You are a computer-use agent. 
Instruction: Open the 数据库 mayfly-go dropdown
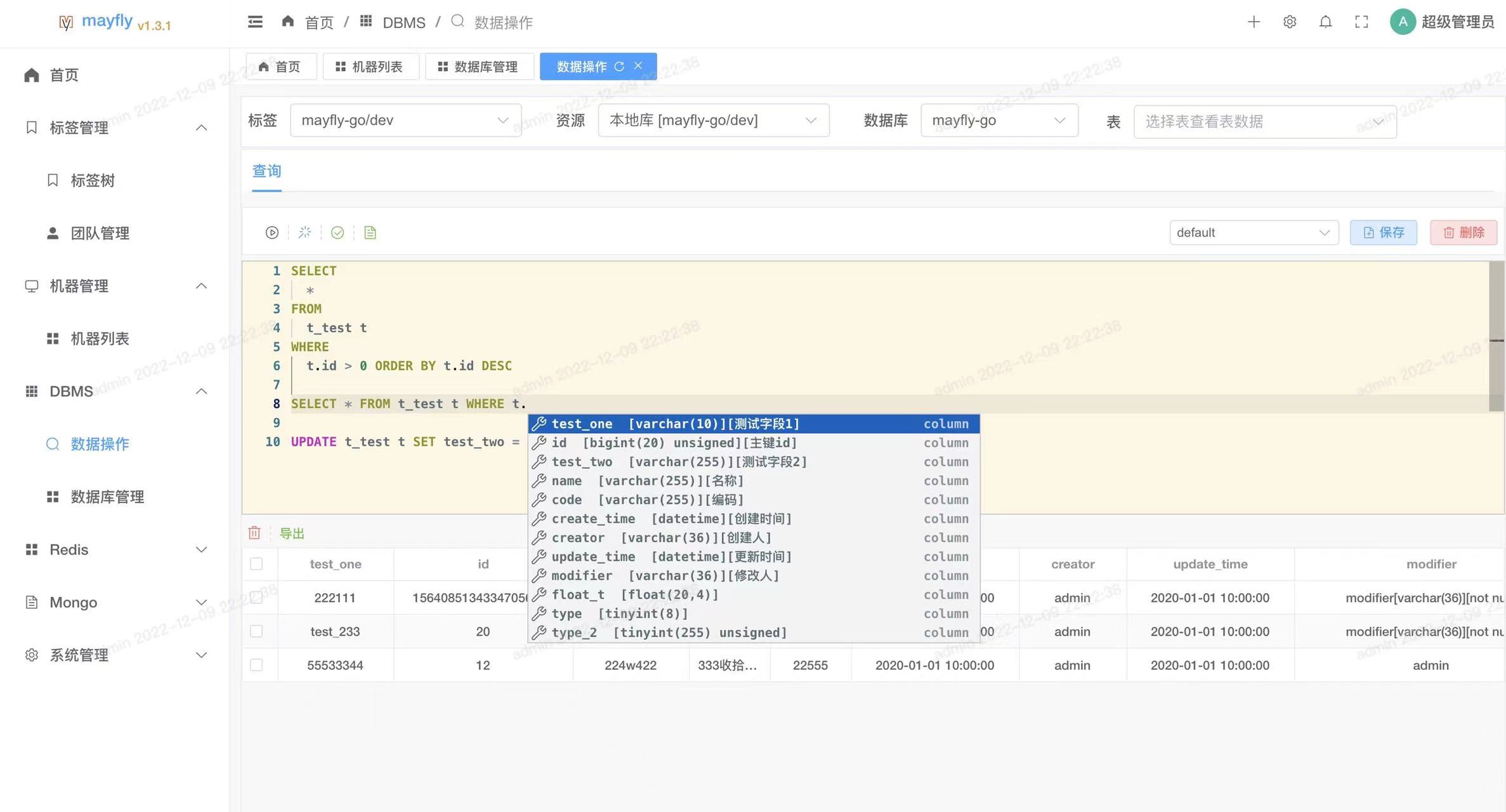click(999, 121)
